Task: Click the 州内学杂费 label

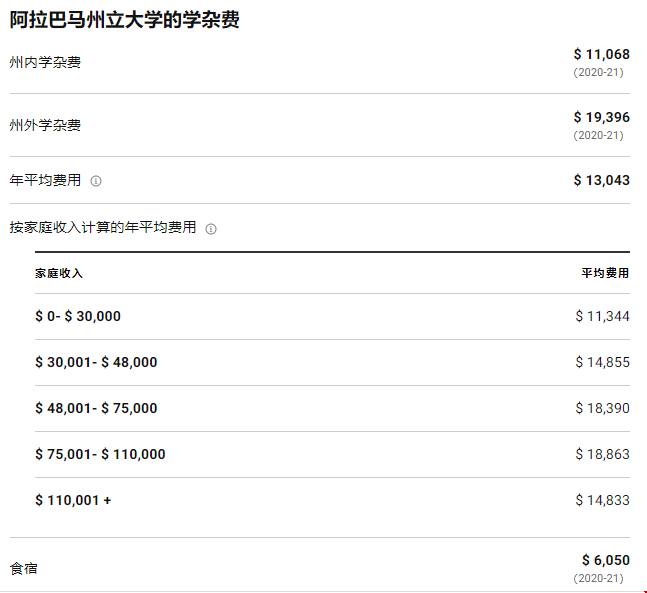Action: click(45, 62)
